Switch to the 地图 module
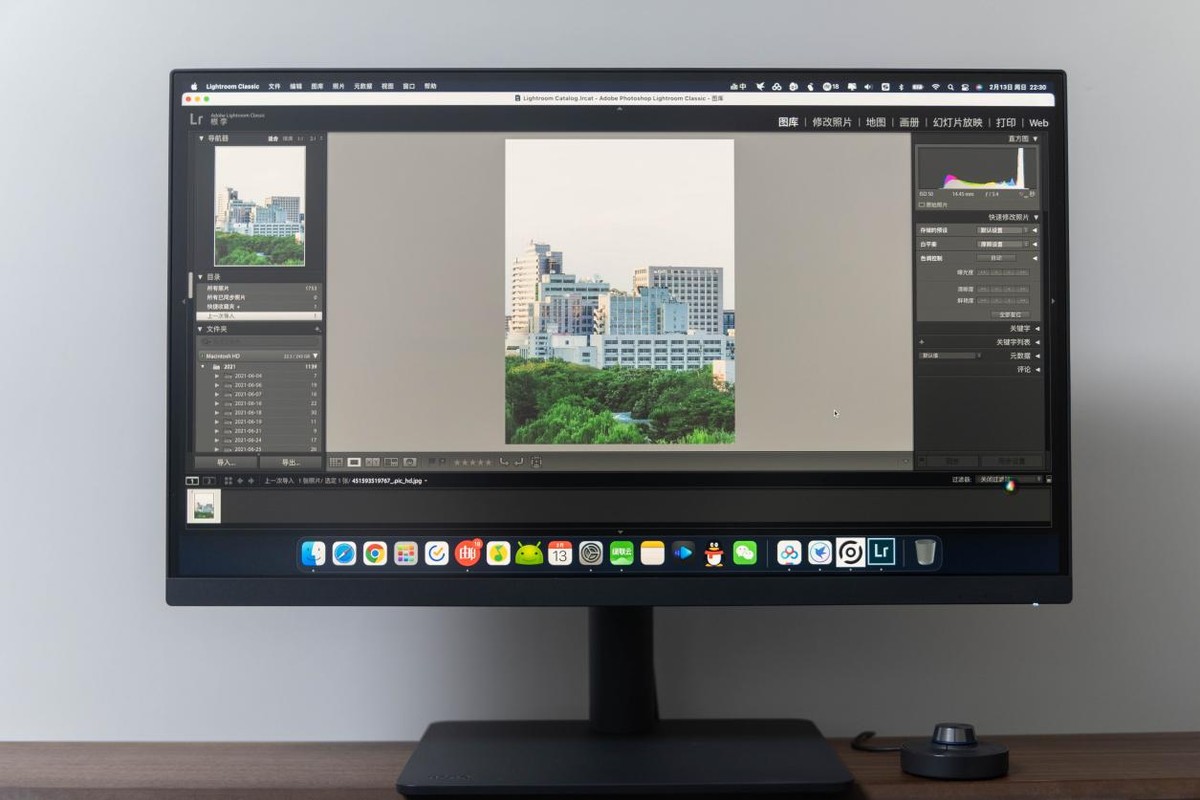 click(876, 122)
